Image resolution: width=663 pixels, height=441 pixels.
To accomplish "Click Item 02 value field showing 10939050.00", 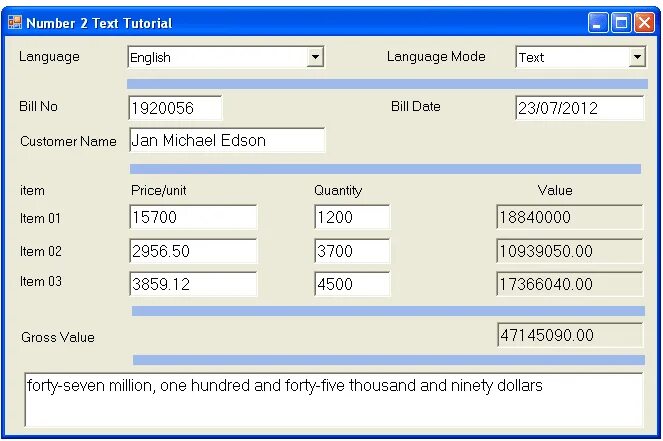I will point(570,251).
